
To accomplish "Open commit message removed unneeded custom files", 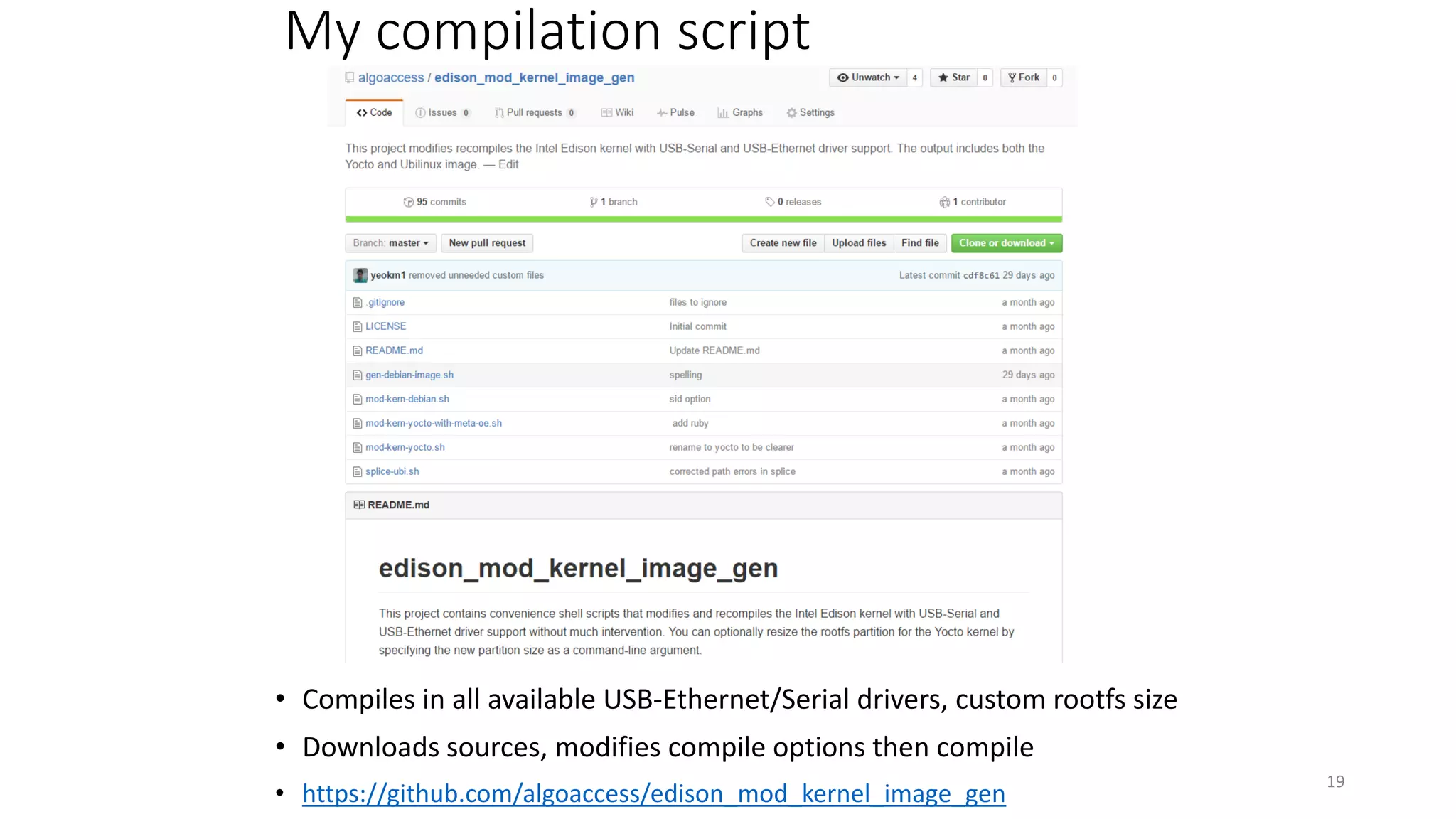I will pos(476,275).
